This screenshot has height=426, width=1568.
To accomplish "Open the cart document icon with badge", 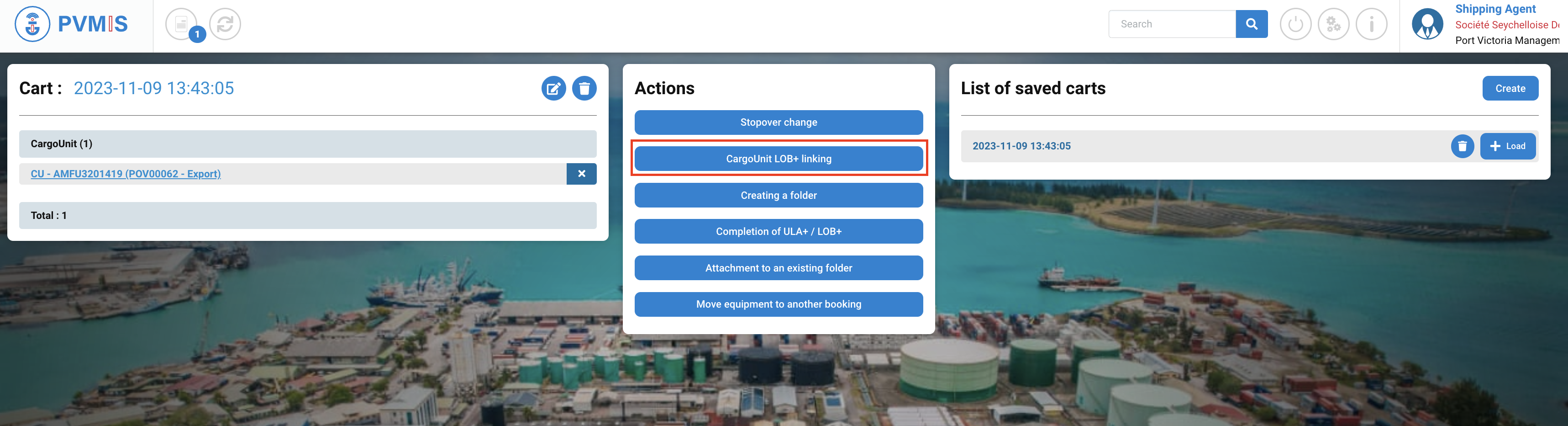I will click(x=181, y=24).
